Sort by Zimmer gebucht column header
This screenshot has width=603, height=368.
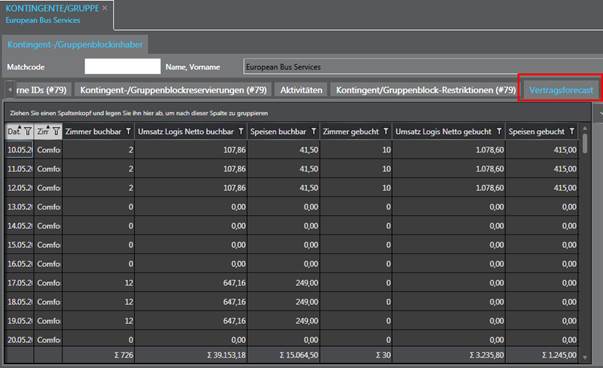coord(351,132)
